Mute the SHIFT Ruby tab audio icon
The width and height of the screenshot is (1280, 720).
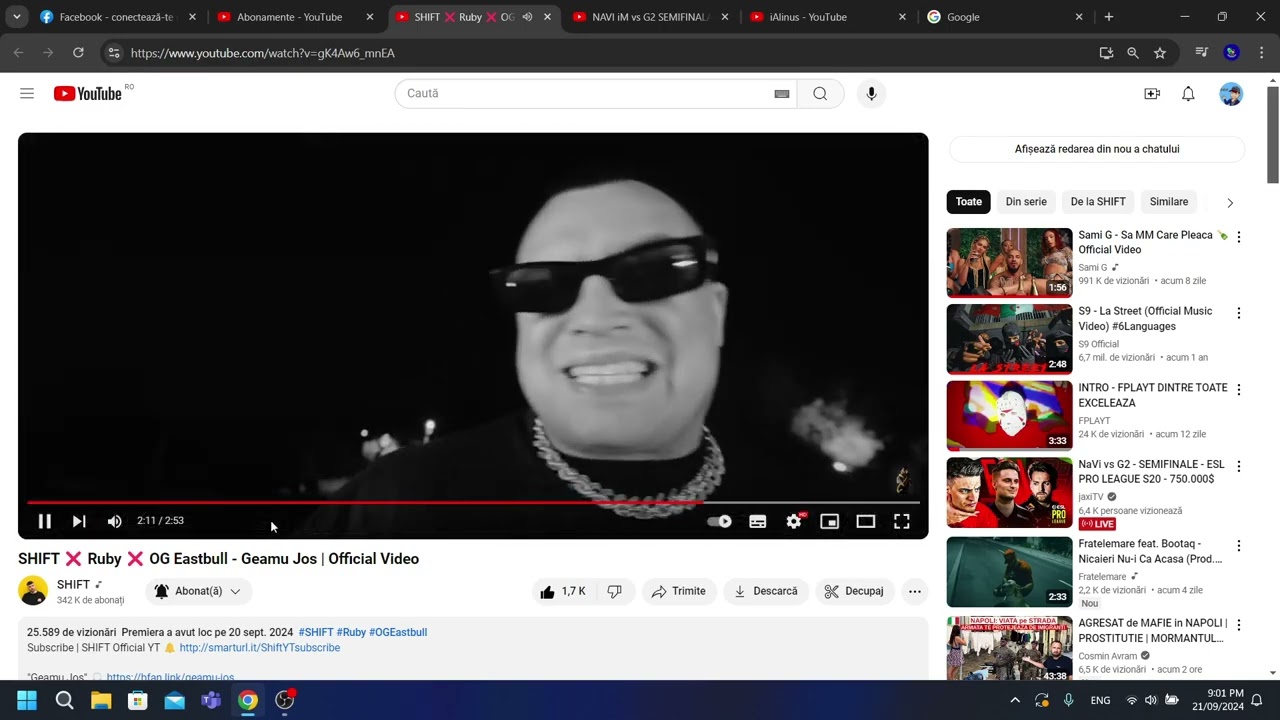527,17
